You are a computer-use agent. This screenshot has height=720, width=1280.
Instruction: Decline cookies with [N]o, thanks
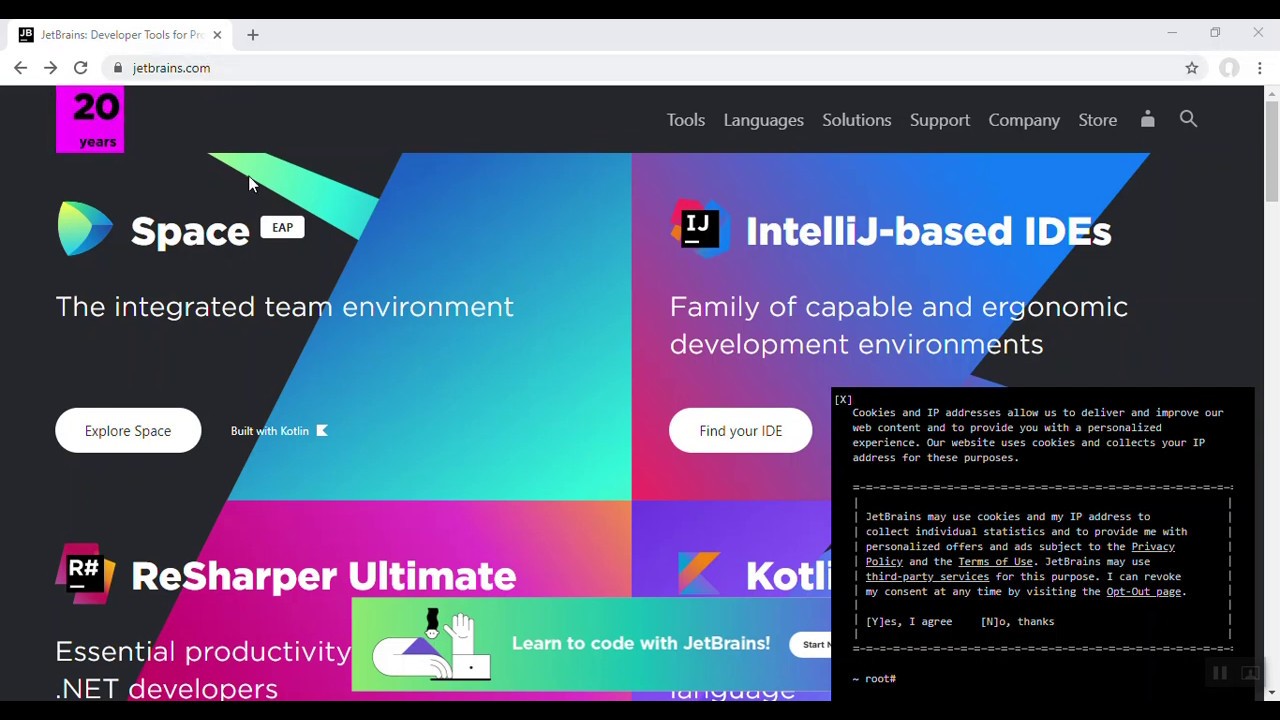point(1017,622)
